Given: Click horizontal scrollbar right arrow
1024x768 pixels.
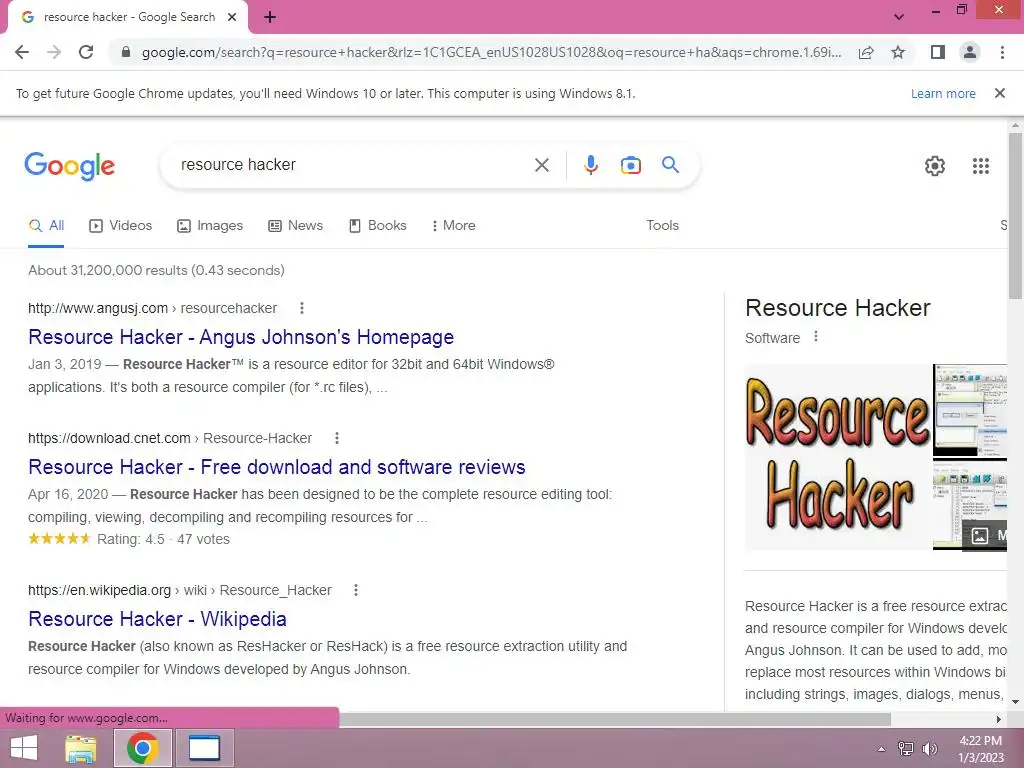Looking at the screenshot, I should pos(999,719).
